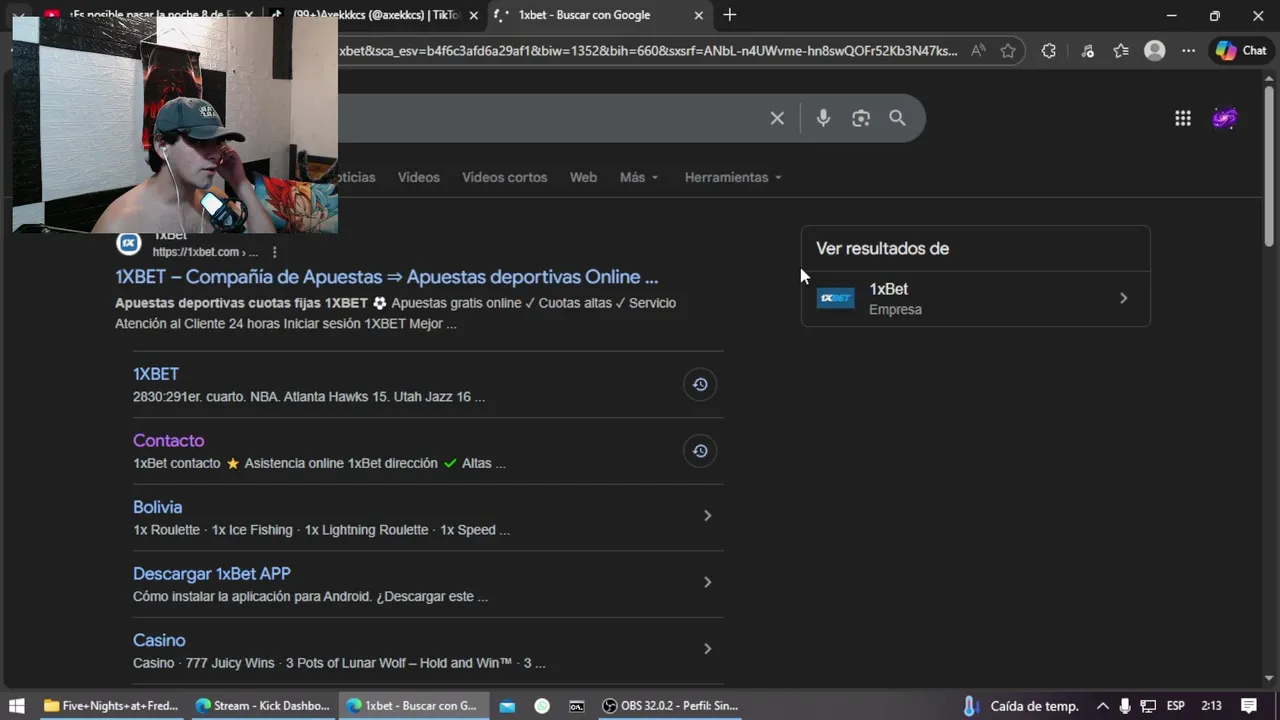The width and height of the screenshot is (1280, 720).
Task: Click history icon in 1XBET sitelink row
Action: (700, 384)
